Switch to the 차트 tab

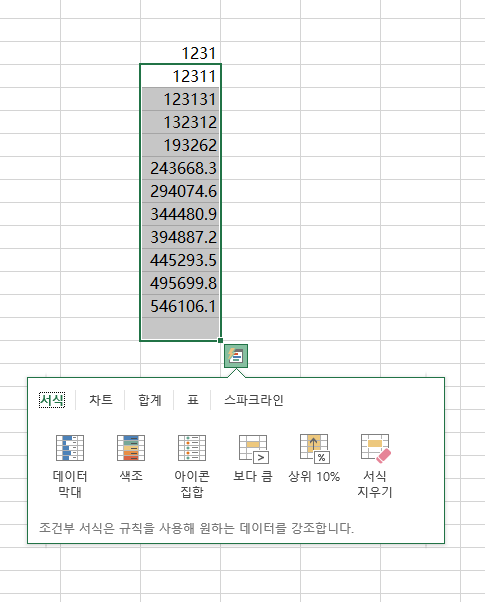[101, 400]
